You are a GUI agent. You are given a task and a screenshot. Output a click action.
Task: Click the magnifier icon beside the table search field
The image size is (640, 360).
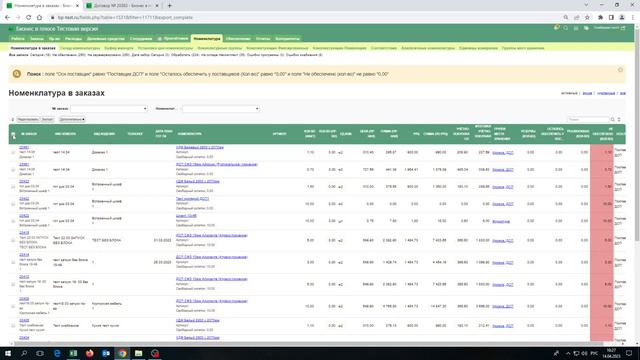(613, 120)
